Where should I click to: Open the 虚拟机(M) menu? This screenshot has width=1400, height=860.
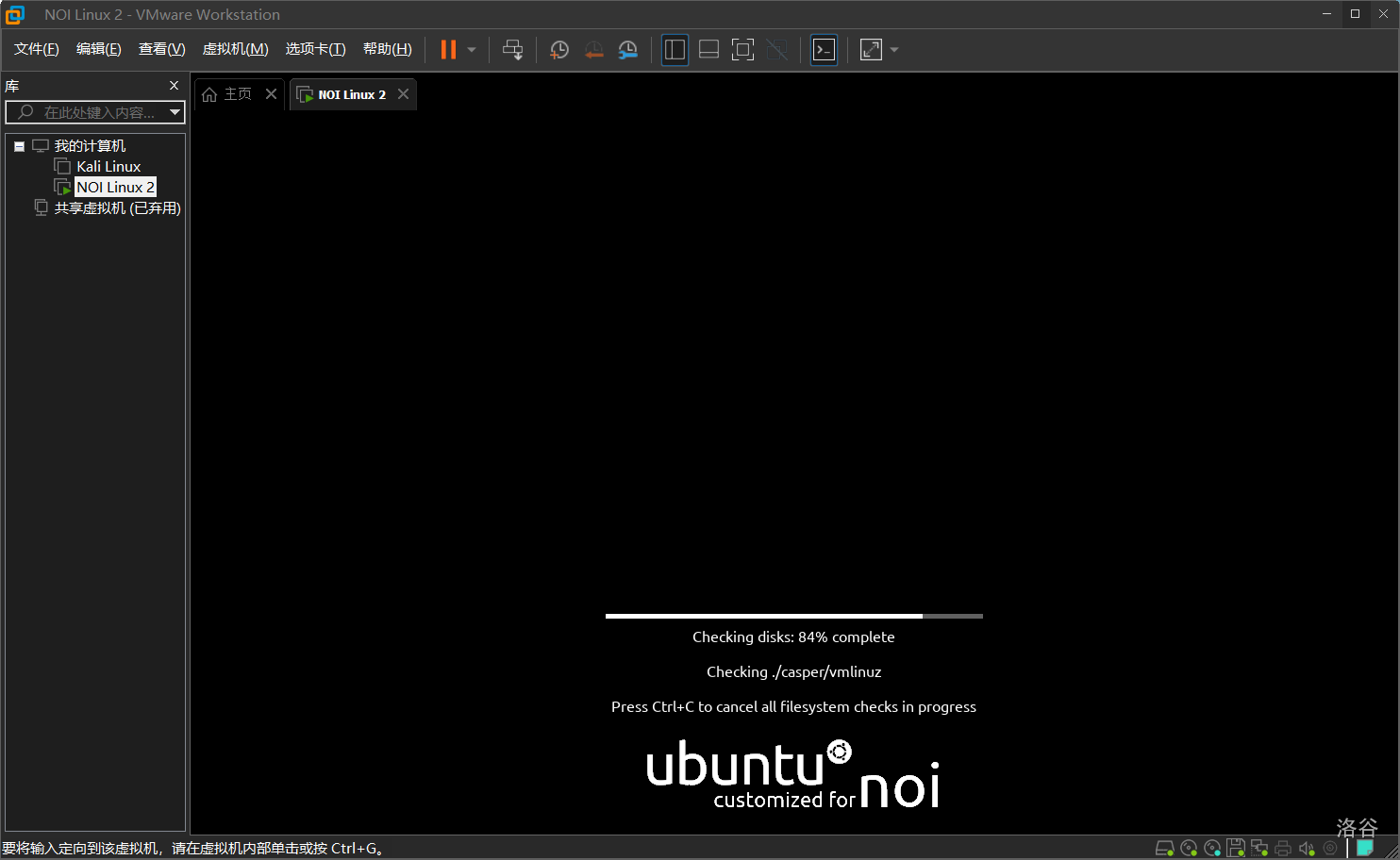click(235, 49)
